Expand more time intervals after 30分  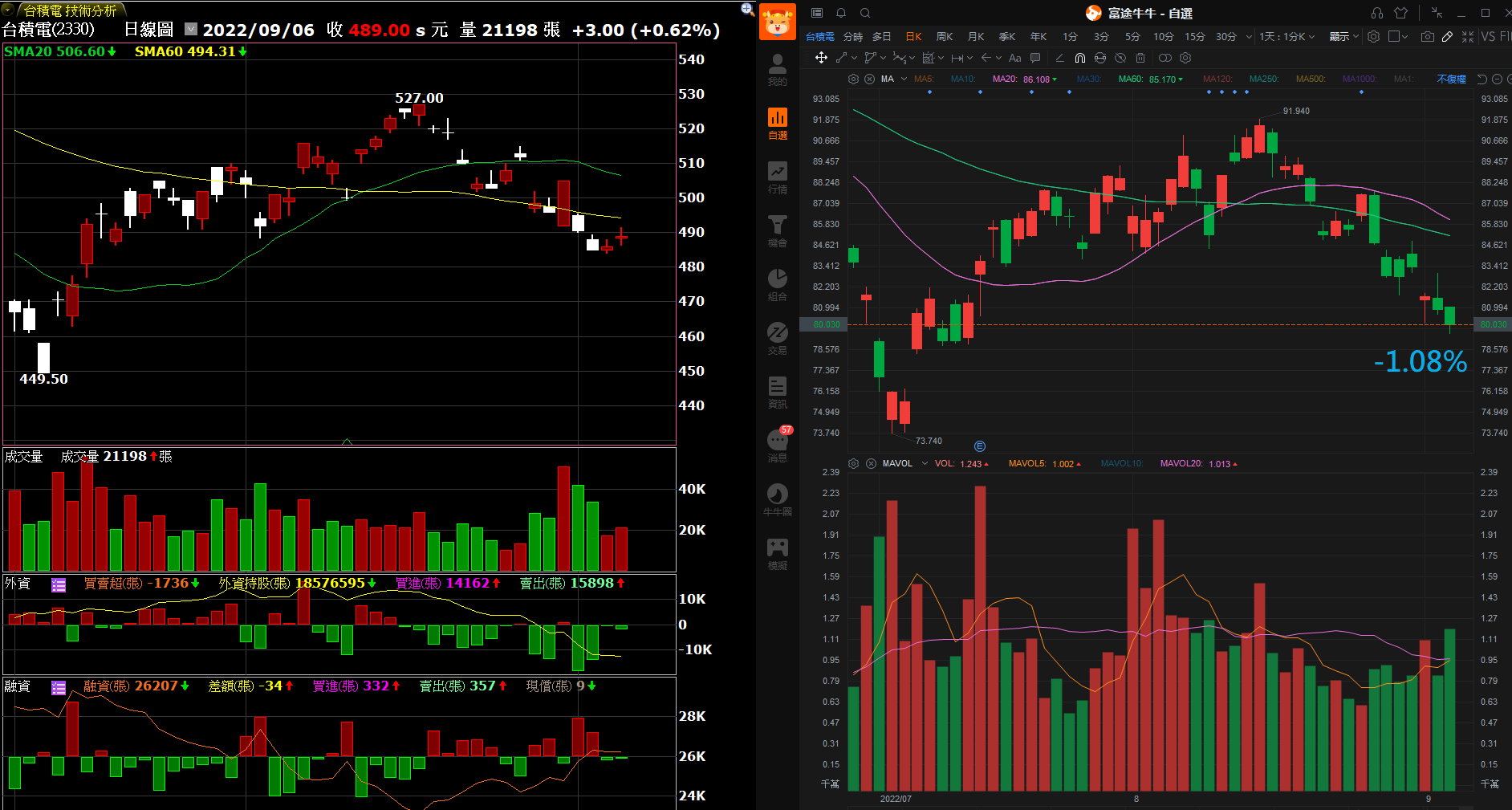(x=1249, y=36)
